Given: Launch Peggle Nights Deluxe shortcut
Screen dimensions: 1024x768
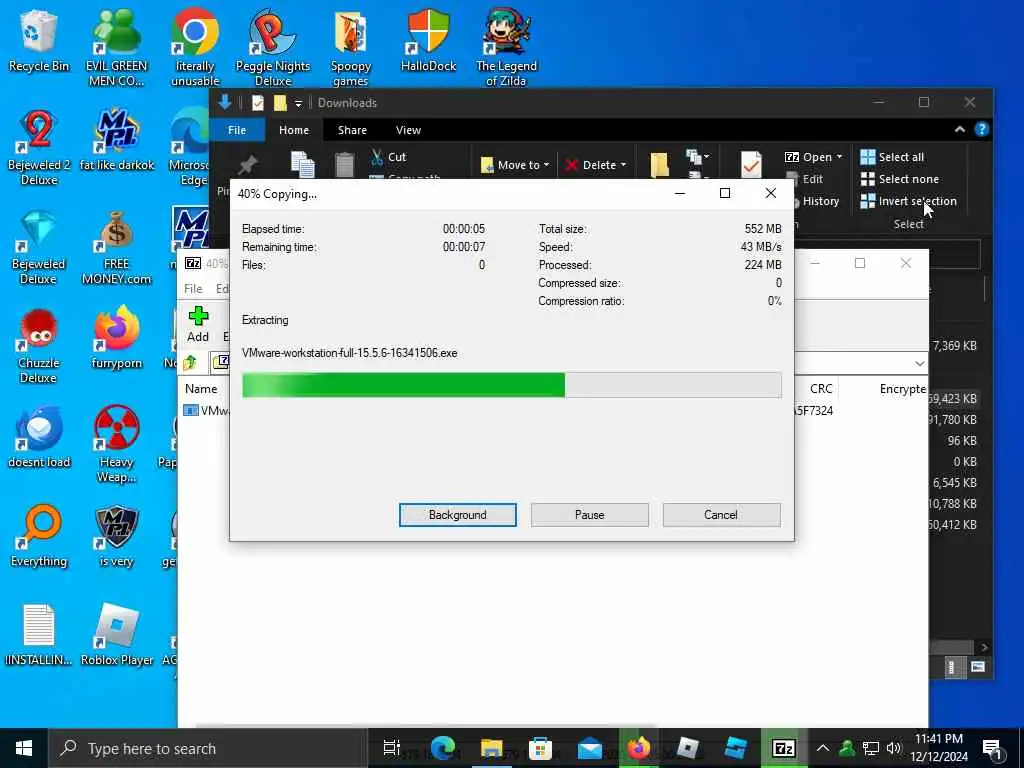Looking at the screenshot, I should pyautogui.click(x=273, y=47).
